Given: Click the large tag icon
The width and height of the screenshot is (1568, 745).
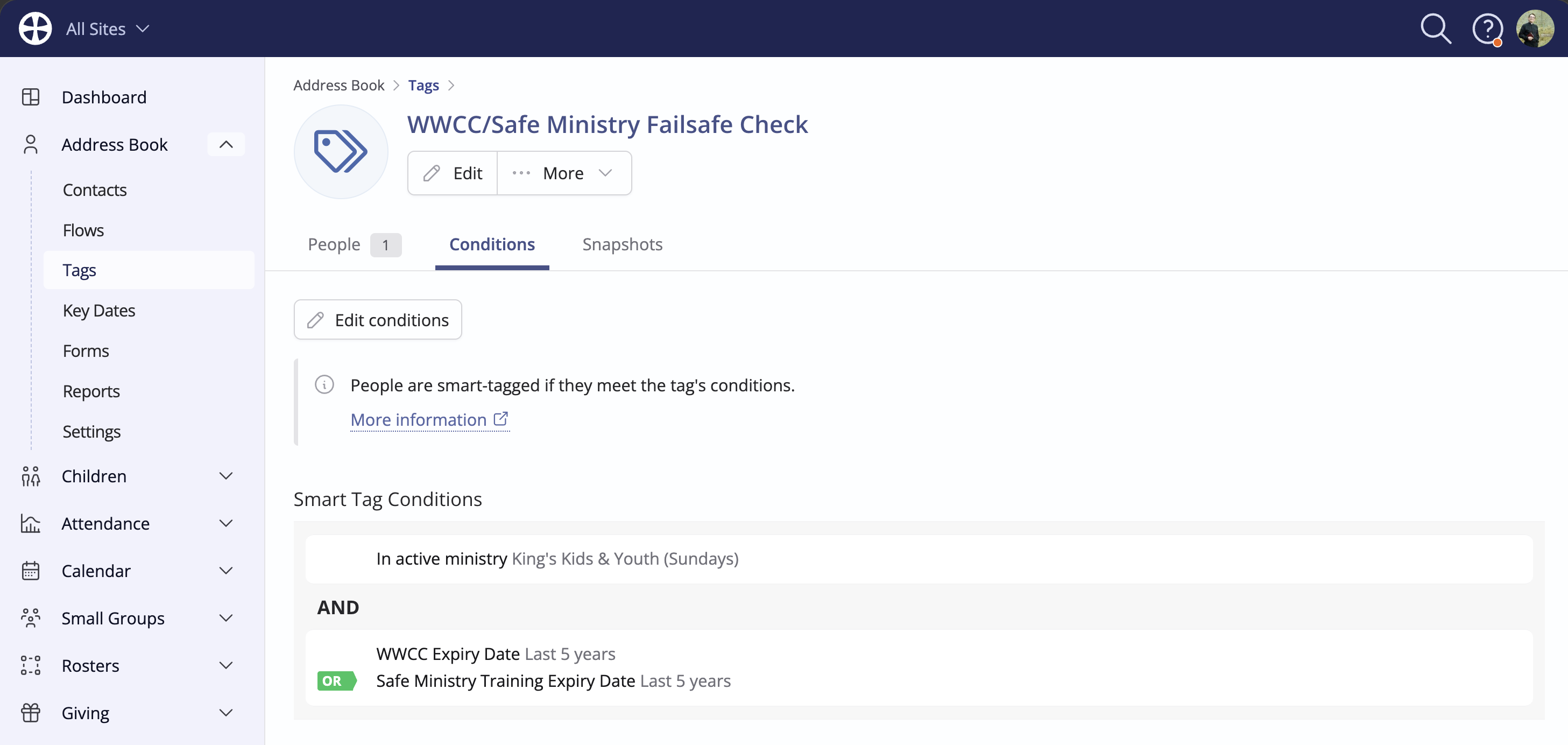Looking at the screenshot, I should 341,152.
